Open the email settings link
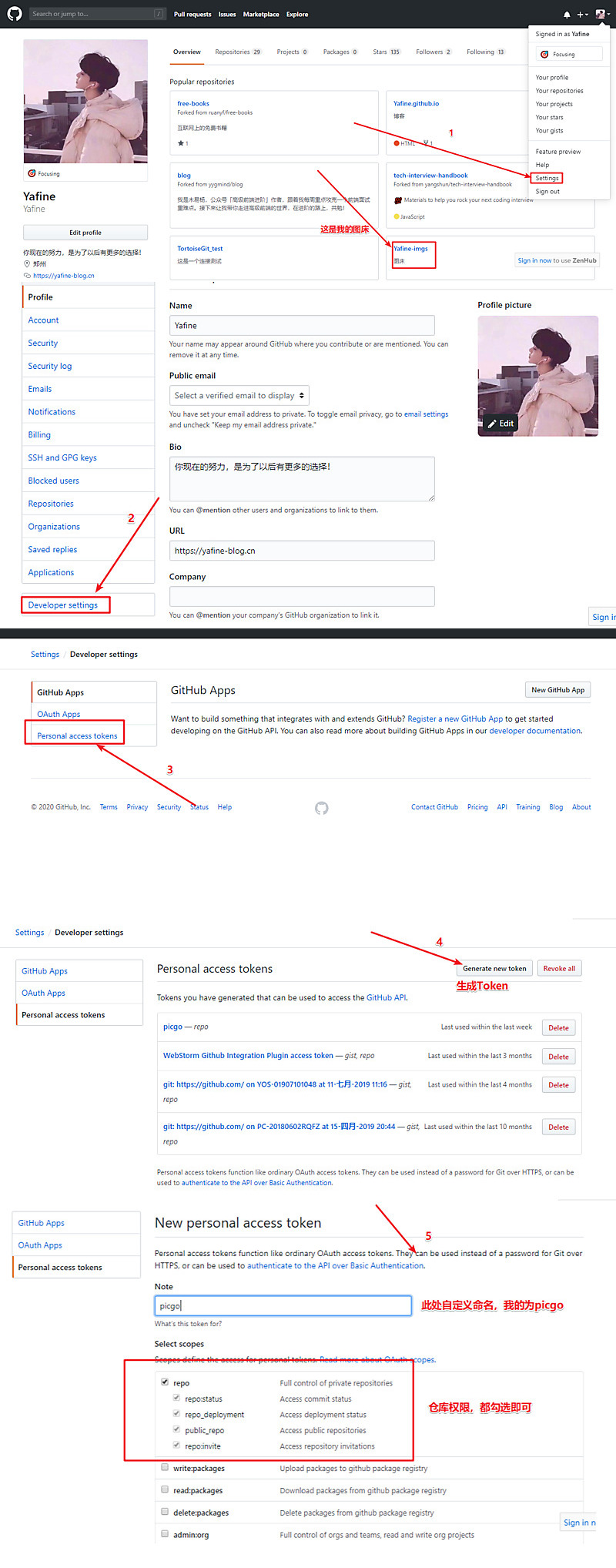Viewport: 616px width, 1568px height. pos(426,414)
